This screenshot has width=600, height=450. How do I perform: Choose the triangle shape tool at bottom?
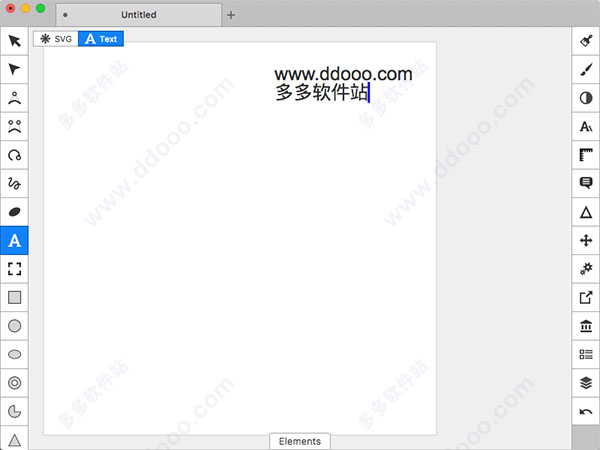click(14, 439)
